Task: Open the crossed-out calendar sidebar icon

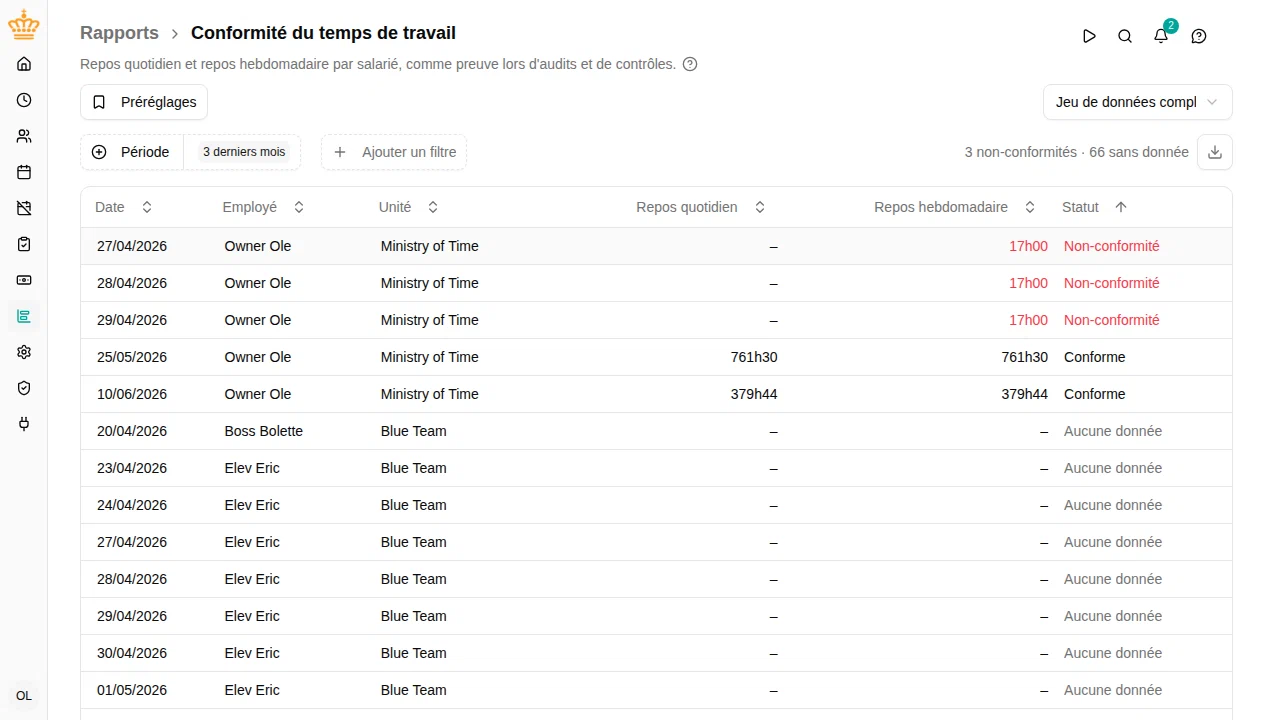Action: point(24,208)
